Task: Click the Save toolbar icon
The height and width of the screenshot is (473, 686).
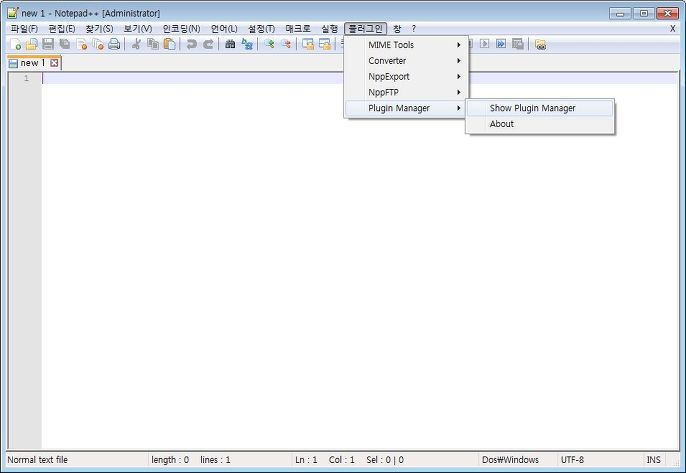Action: click(x=48, y=44)
